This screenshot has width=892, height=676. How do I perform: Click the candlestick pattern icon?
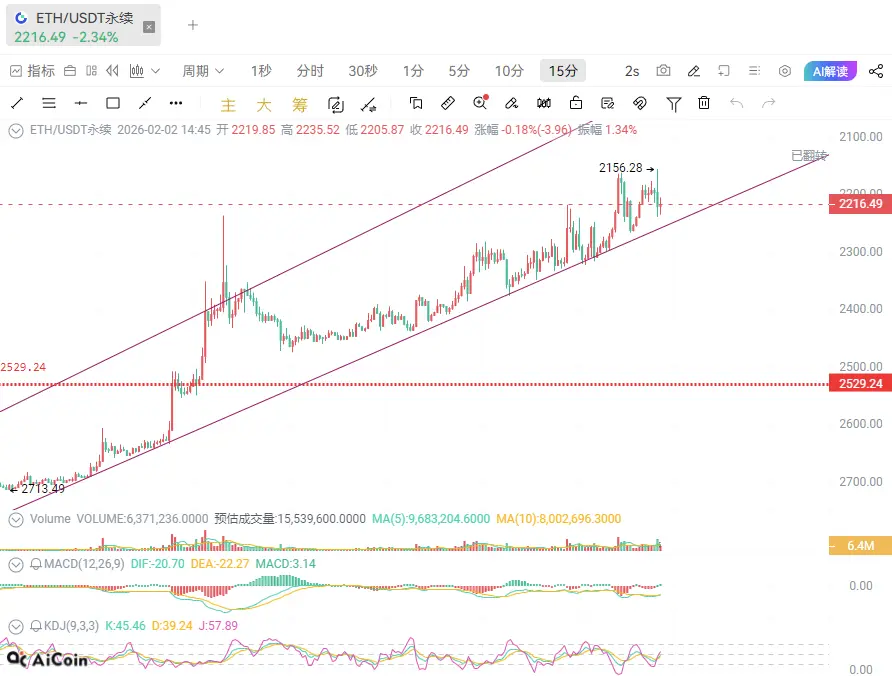[544, 103]
